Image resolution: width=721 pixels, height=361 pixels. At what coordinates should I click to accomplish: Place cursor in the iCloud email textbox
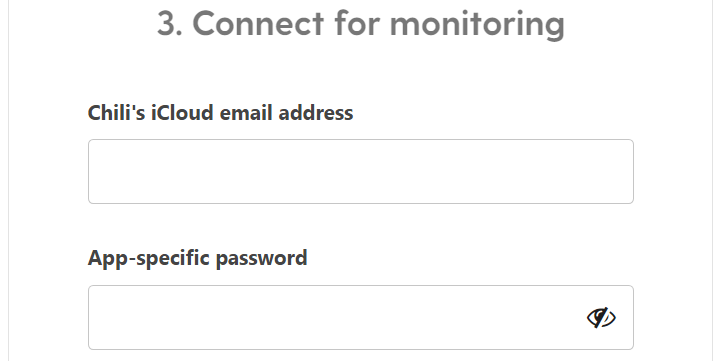click(361, 172)
